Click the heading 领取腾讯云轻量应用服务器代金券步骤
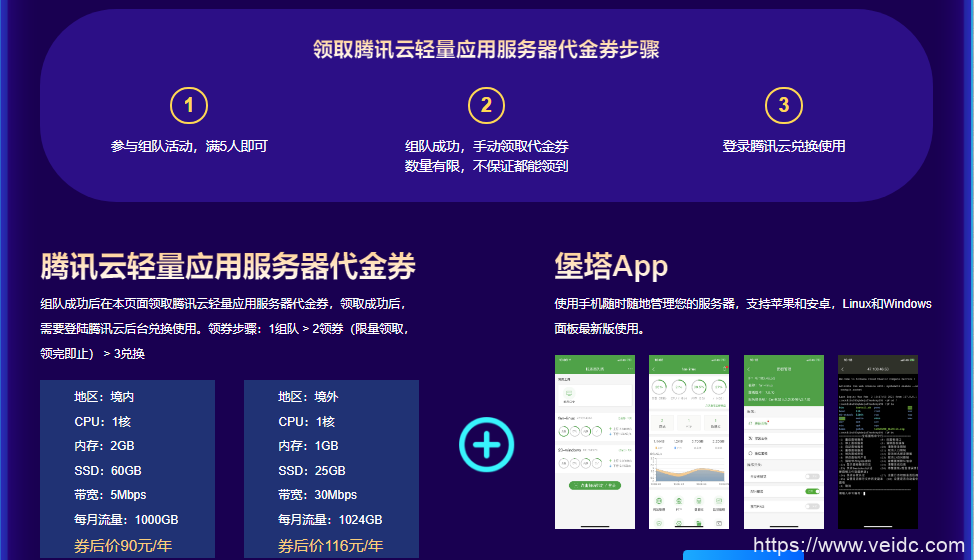 pos(486,49)
